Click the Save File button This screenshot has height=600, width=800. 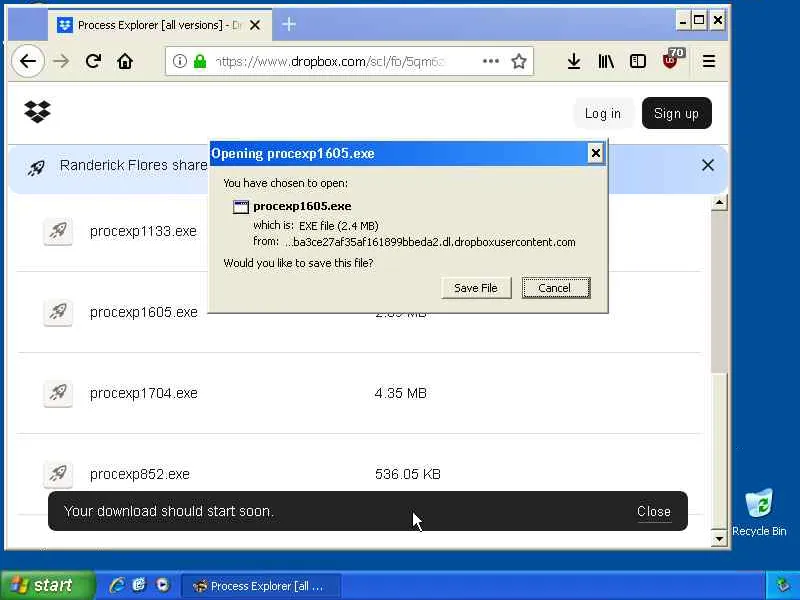(x=476, y=288)
